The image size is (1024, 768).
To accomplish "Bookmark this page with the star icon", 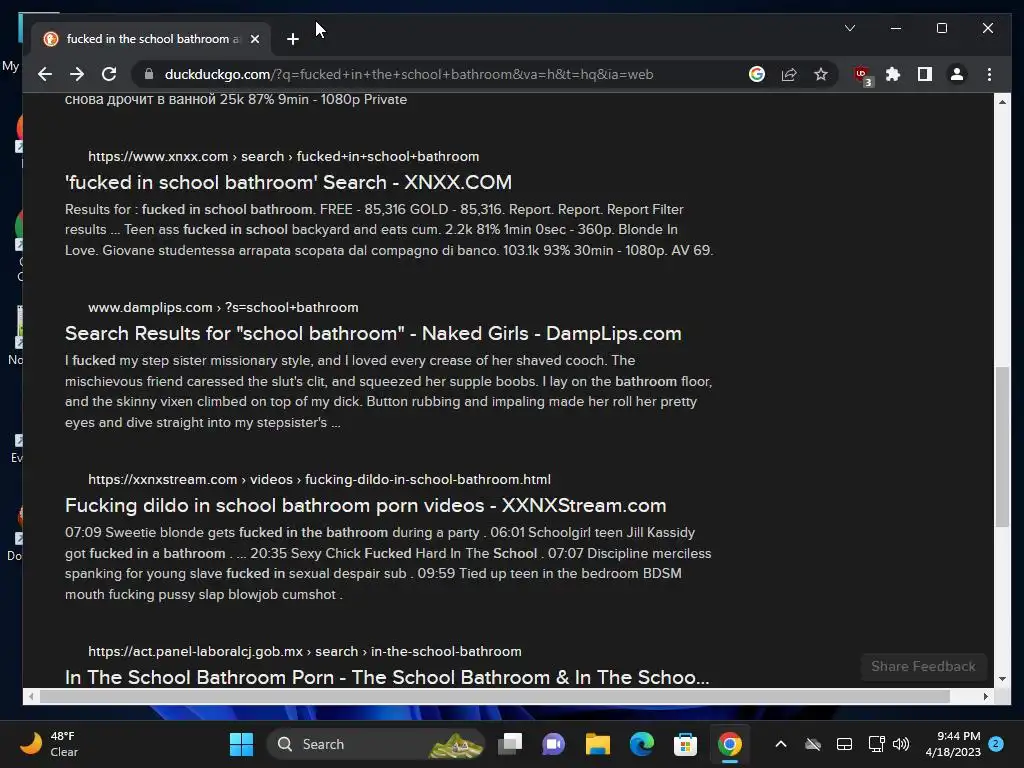I will pos(821,74).
